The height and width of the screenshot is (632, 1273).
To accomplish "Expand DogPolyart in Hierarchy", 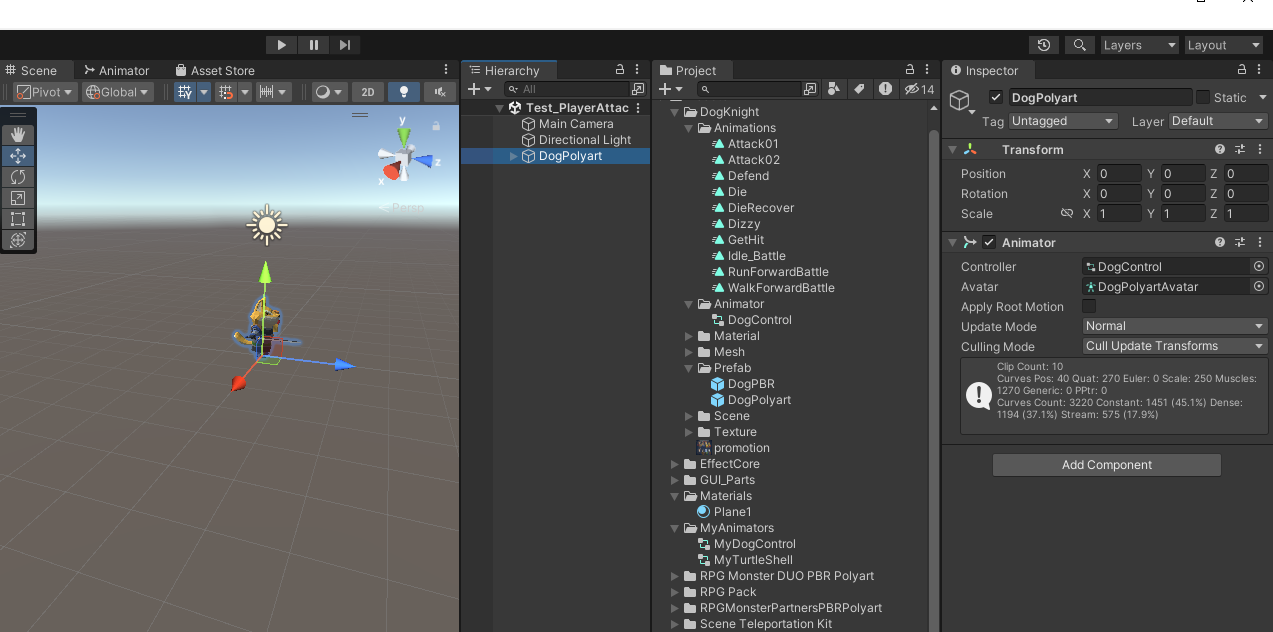I will (514, 156).
